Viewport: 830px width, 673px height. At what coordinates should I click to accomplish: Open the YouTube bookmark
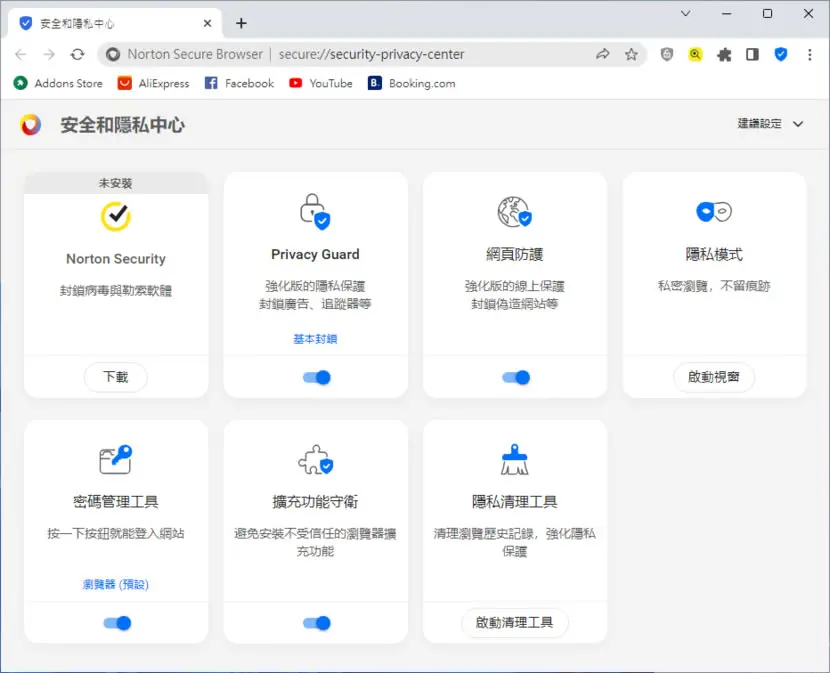click(x=321, y=83)
